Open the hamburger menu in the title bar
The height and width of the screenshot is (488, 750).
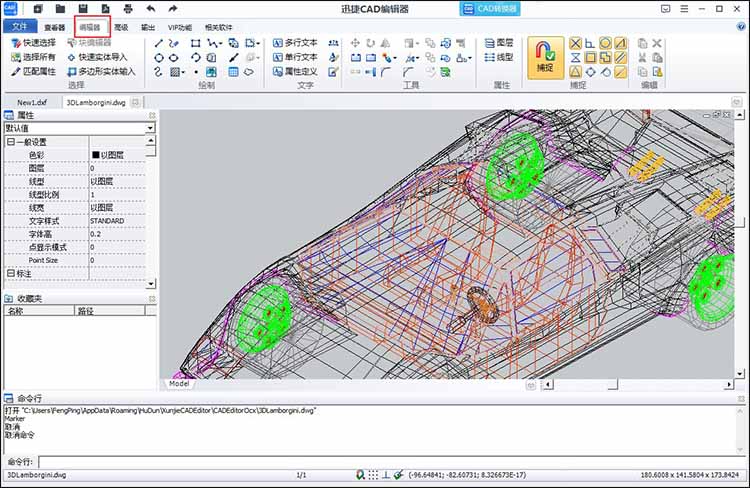[x=684, y=9]
